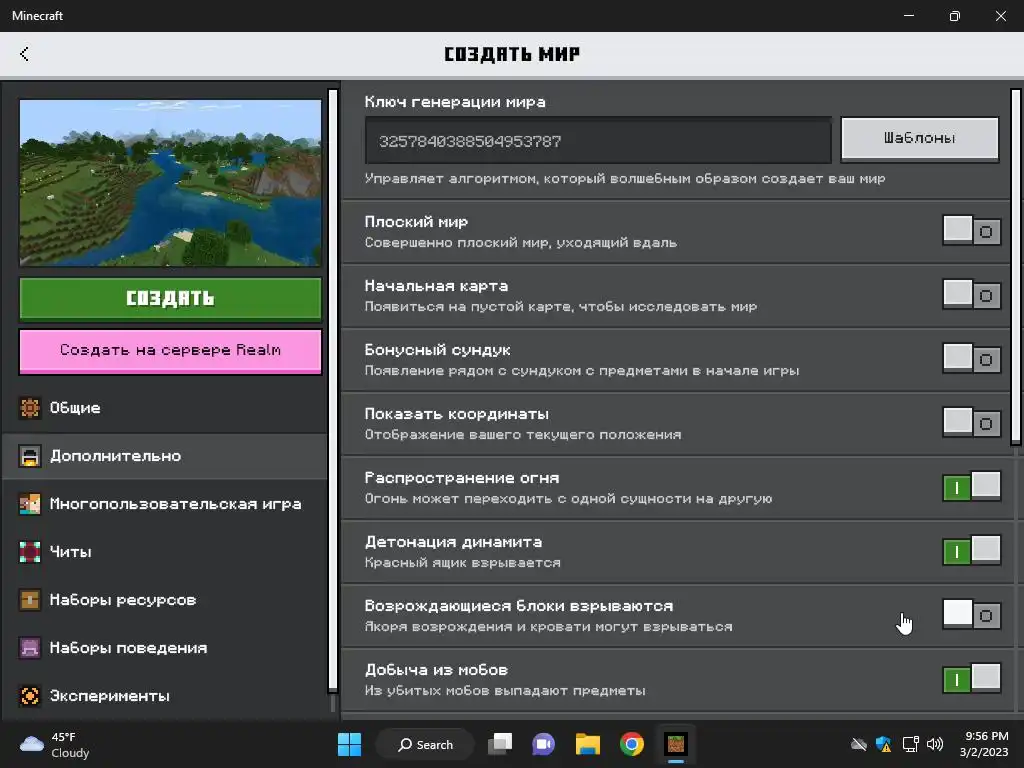Select the Дополнительно tab
The height and width of the screenshot is (768, 1024).
click(x=165, y=456)
